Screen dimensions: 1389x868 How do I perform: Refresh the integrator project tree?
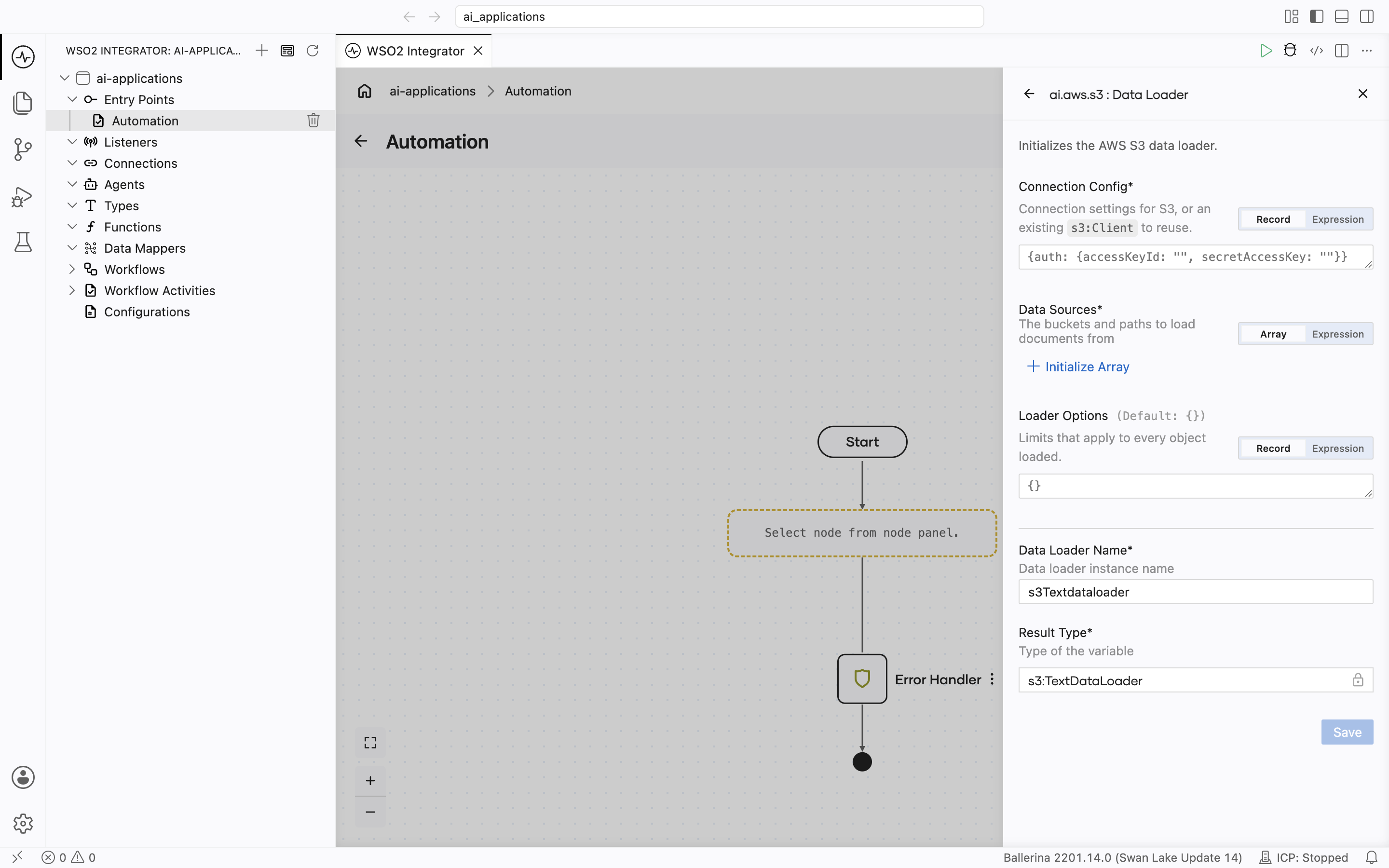pos(312,51)
